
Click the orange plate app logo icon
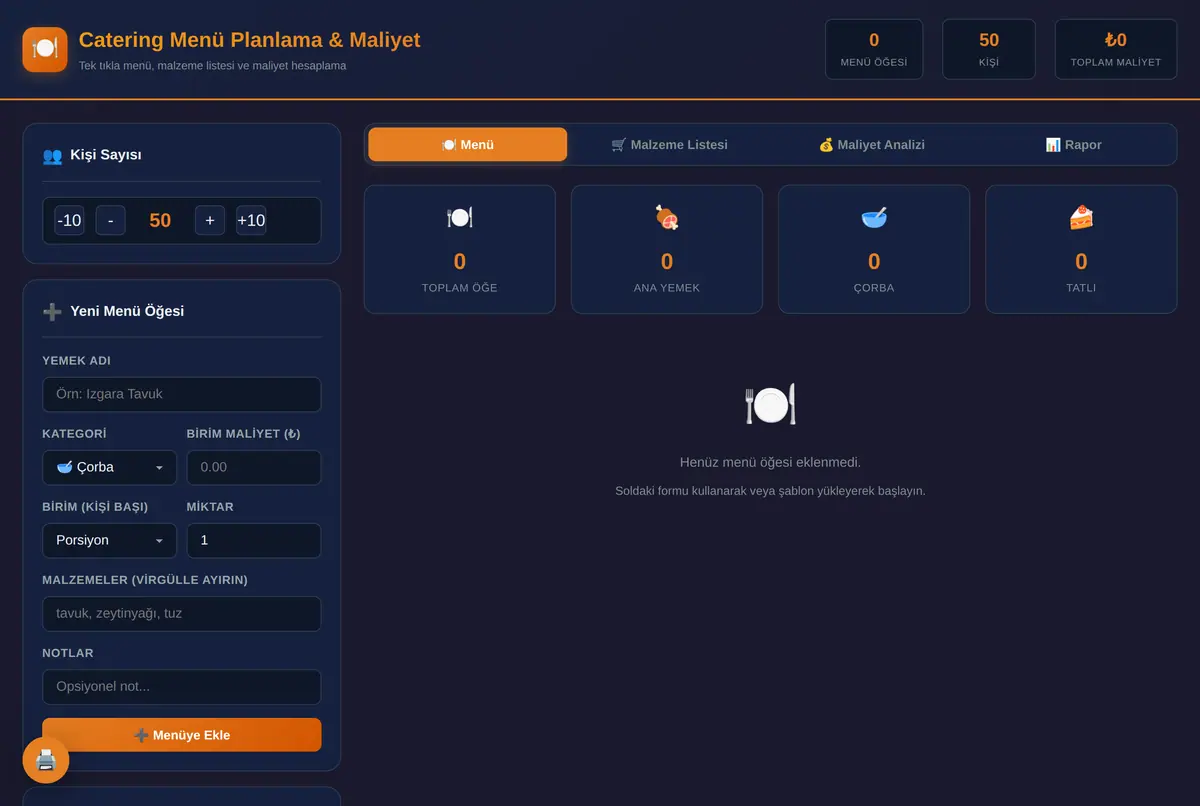pos(45,49)
